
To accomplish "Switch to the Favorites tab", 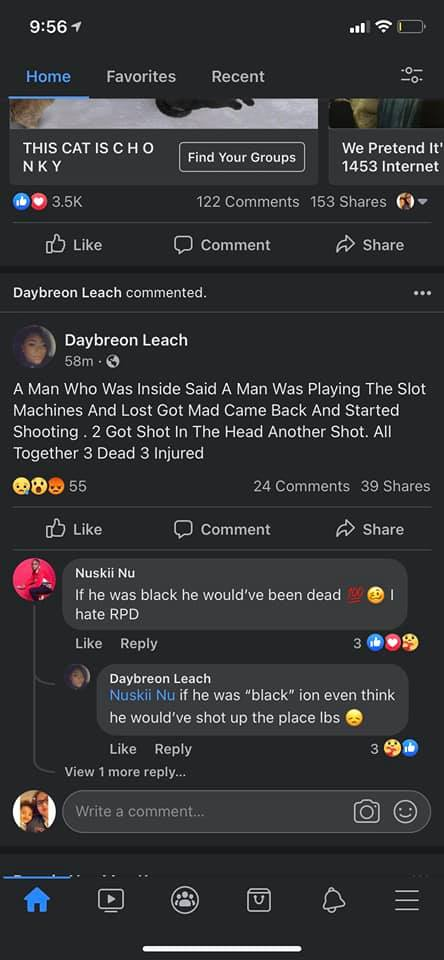I will pos(141,77).
